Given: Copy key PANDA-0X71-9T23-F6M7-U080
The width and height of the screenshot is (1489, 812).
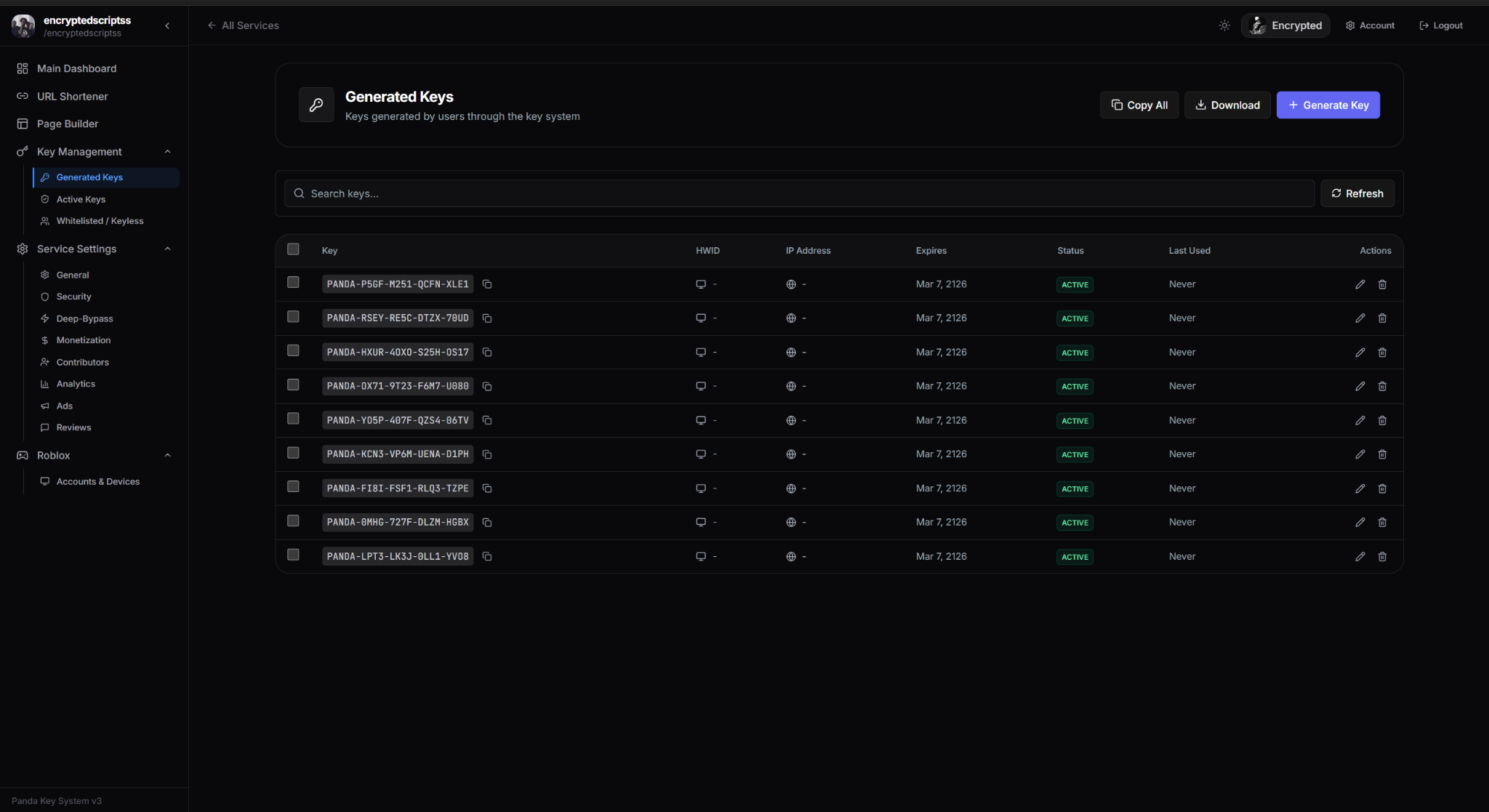Looking at the screenshot, I should (x=487, y=387).
